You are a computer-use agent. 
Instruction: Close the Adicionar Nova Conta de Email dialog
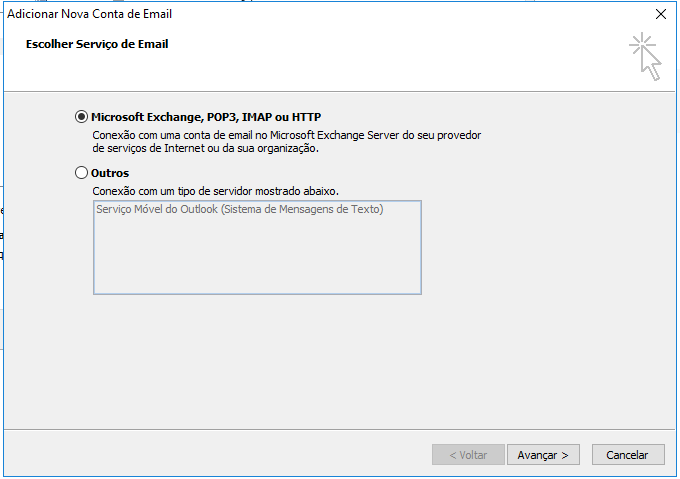661,14
